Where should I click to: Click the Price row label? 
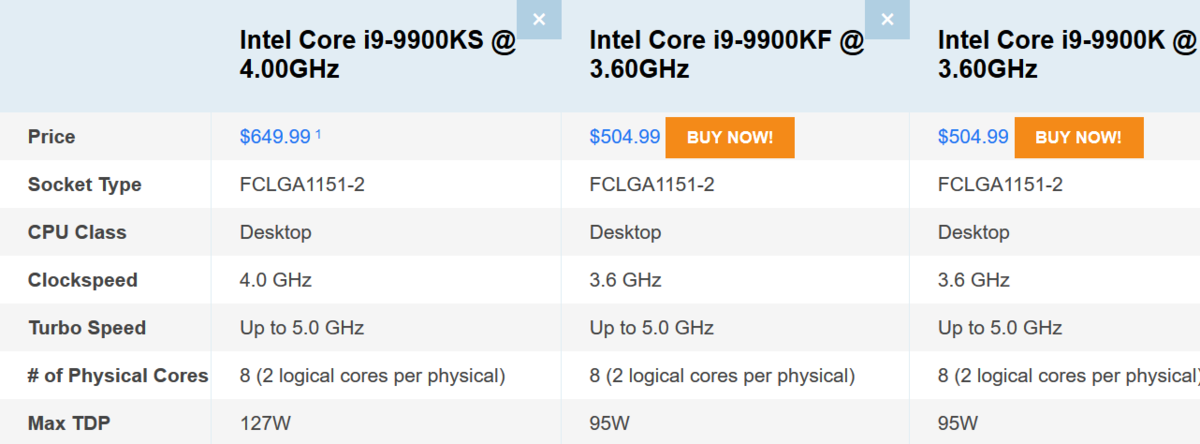coord(51,137)
